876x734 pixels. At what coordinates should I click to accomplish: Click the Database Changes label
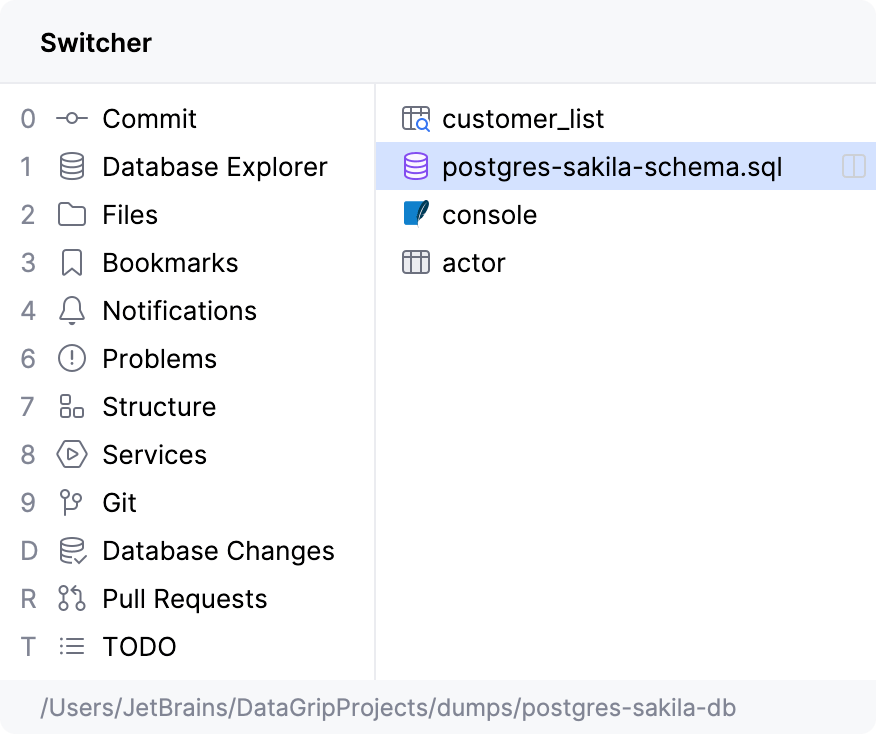(218, 551)
